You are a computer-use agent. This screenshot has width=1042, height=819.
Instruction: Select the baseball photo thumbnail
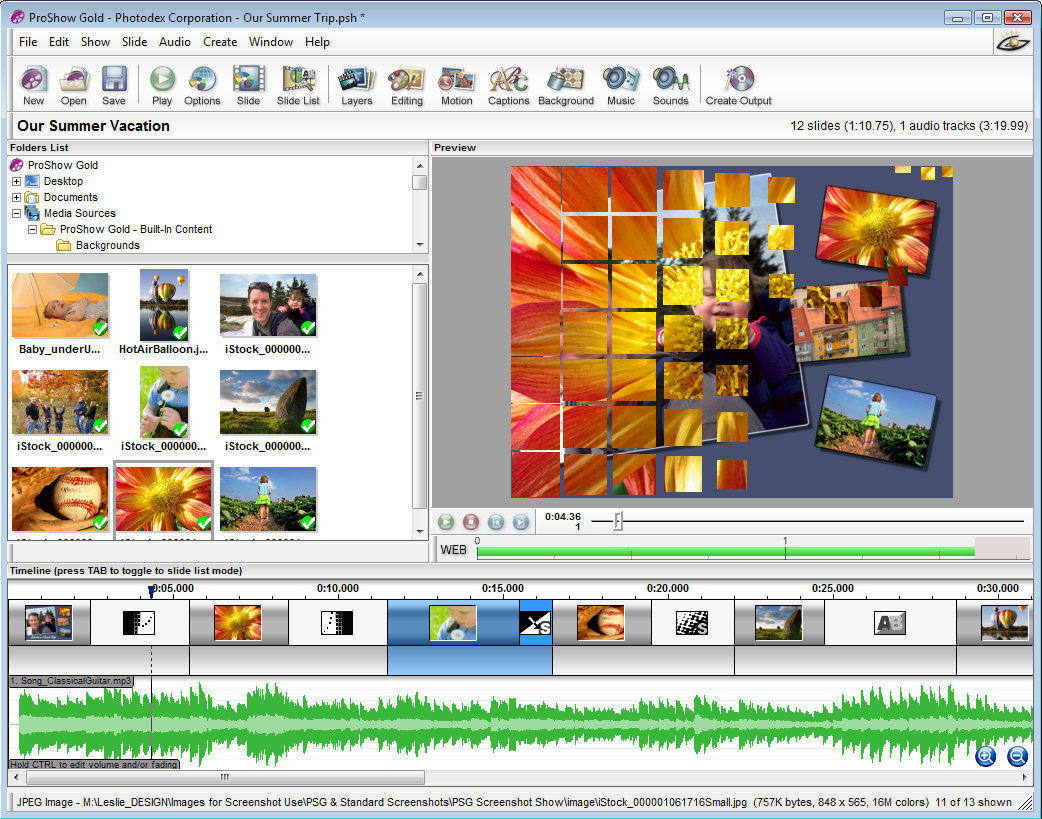(60, 500)
